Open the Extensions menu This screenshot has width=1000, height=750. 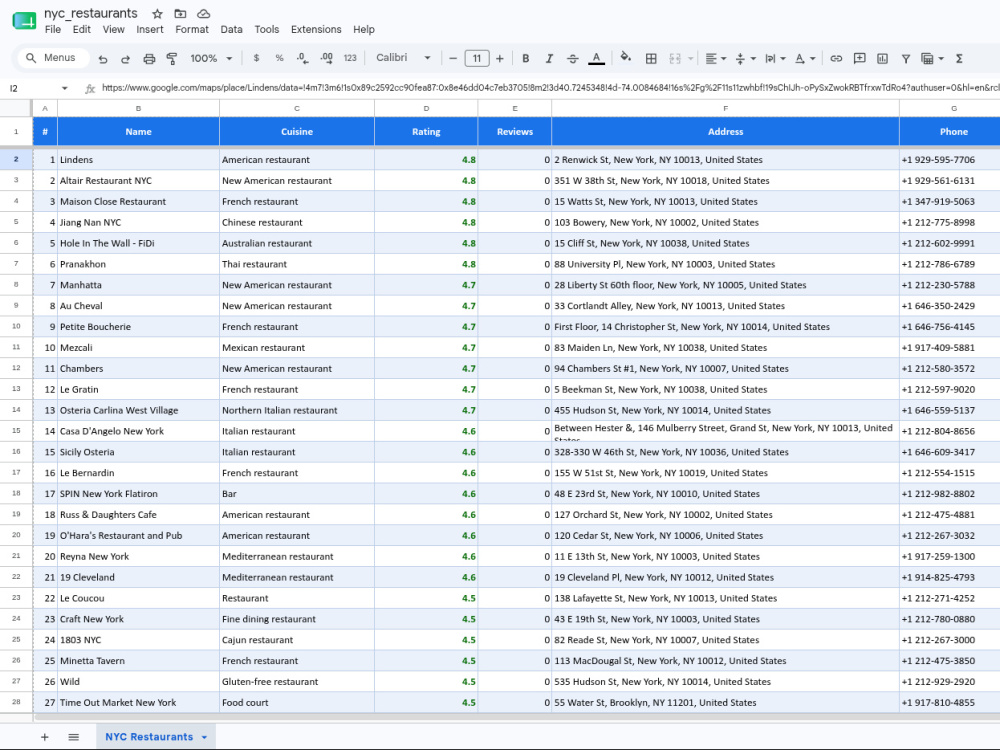click(x=316, y=29)
